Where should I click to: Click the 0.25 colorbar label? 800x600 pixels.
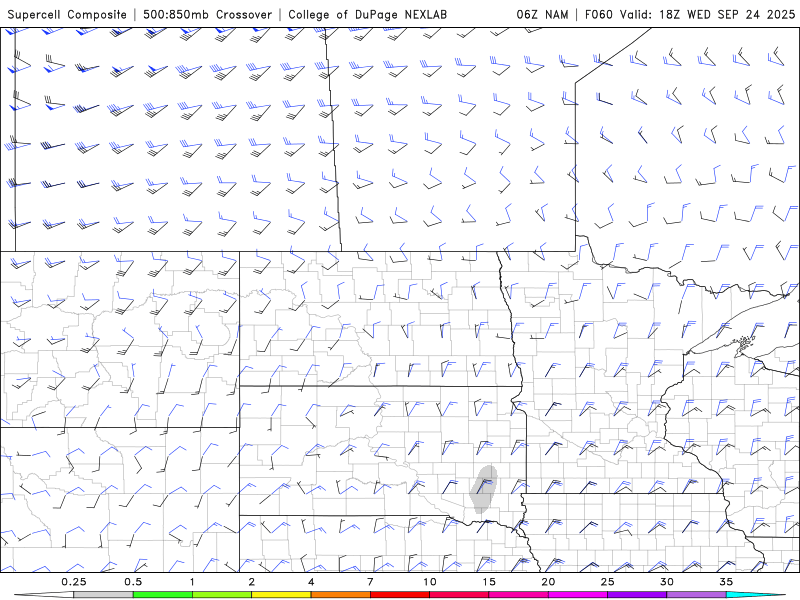pyautogui.click(x=73, y=582)
